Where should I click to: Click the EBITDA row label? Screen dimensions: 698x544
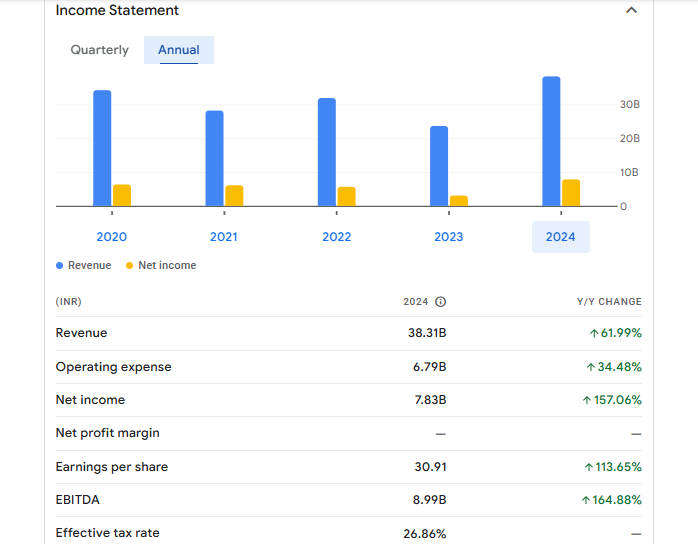[x=78, y=500]
